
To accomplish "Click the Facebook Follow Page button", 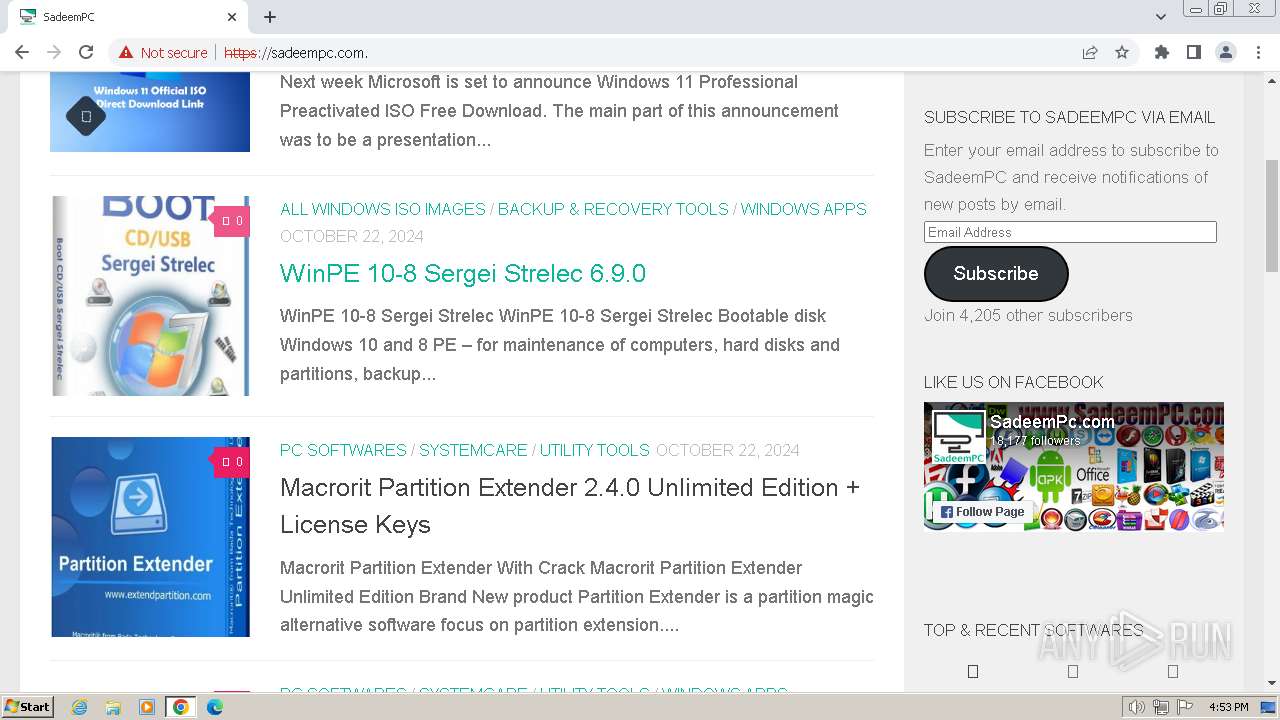I will click(981, 512).
